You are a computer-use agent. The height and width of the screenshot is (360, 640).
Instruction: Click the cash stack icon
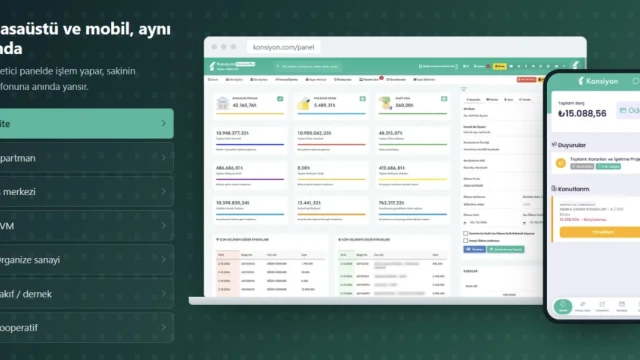point(385,103)
